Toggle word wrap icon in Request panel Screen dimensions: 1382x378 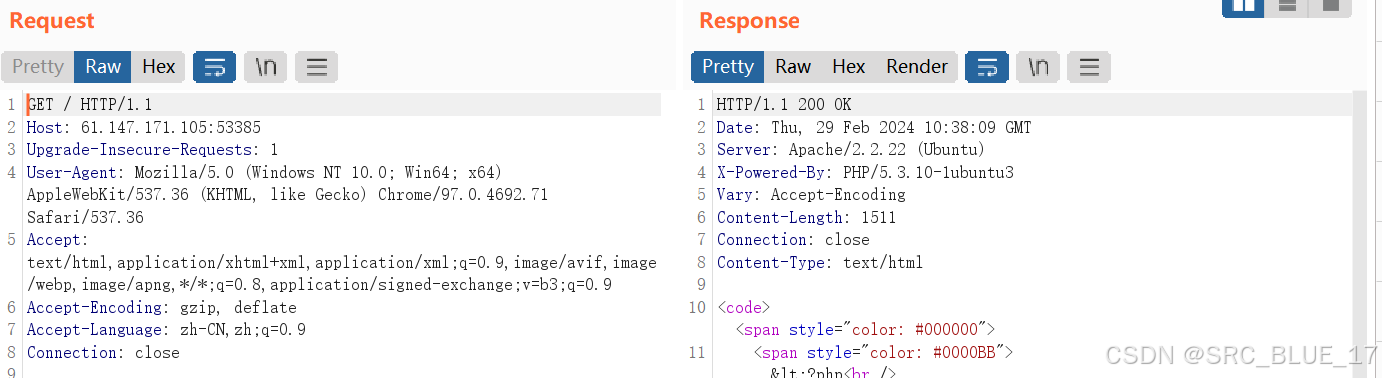(x=214, y=67)
